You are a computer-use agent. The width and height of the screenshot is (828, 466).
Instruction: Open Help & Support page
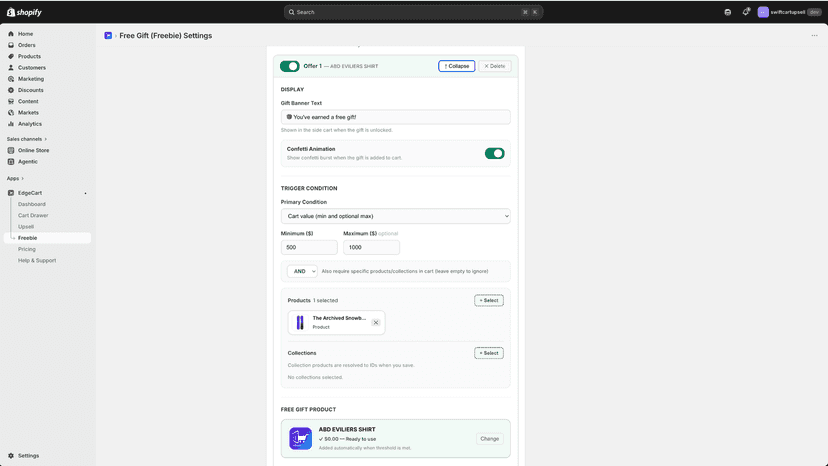pos(37,260)
